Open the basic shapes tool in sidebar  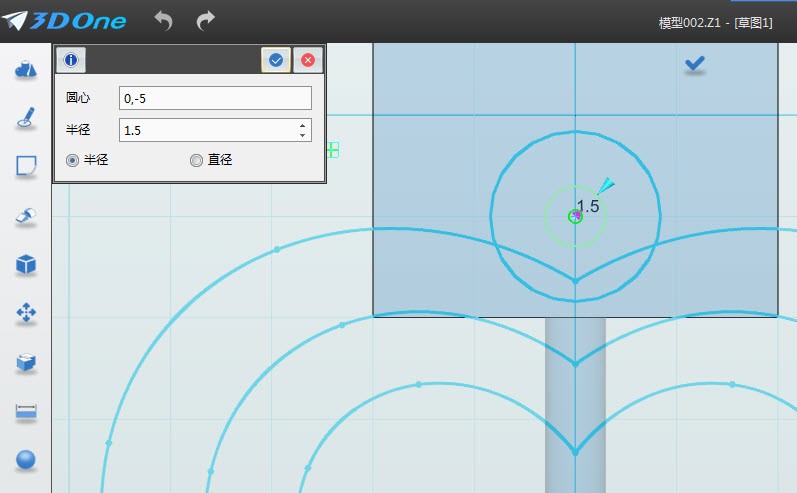(26, 68)
